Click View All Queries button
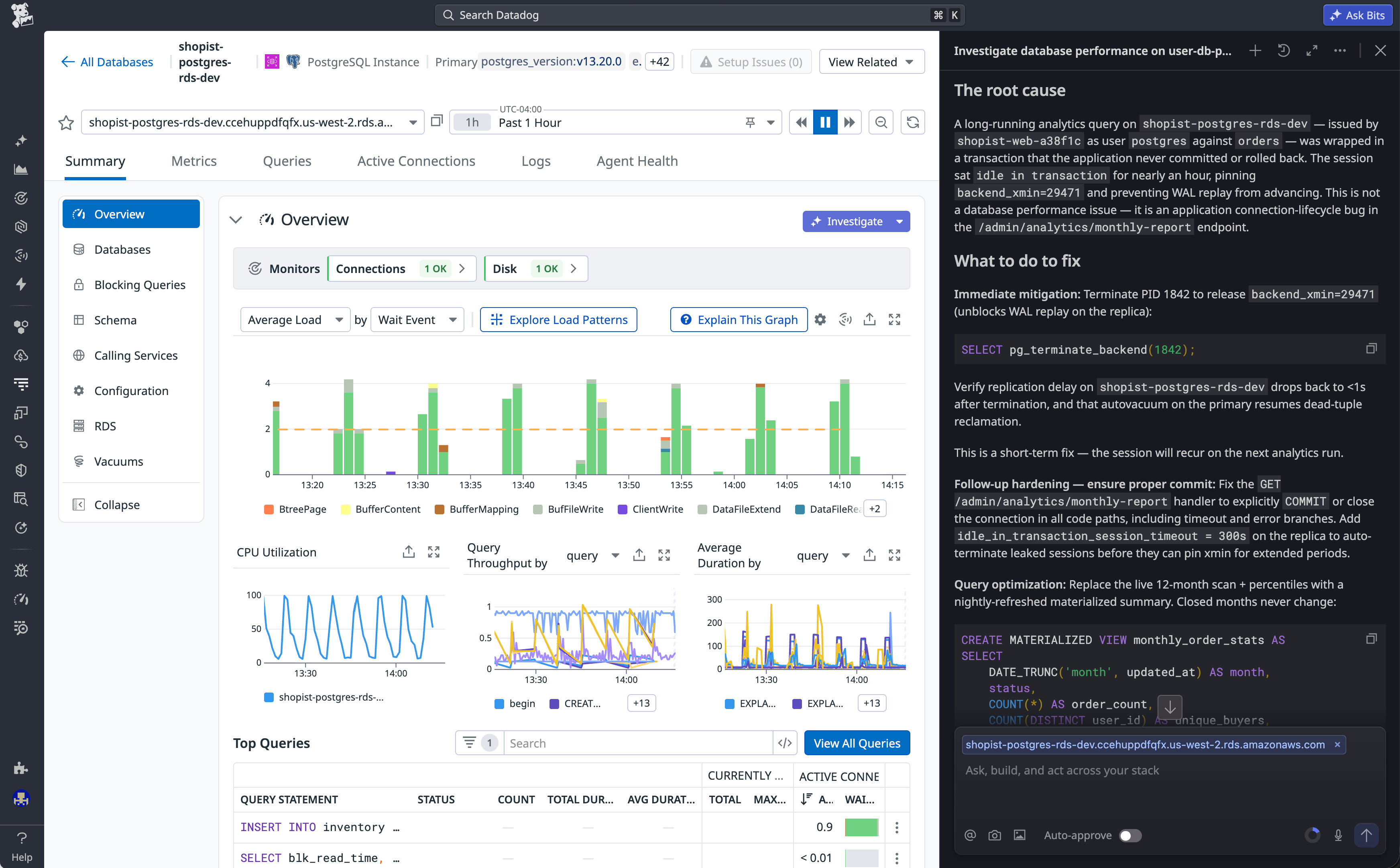Screen dimensions: 1400x868 pyautogui.click(x=857, y=743)
